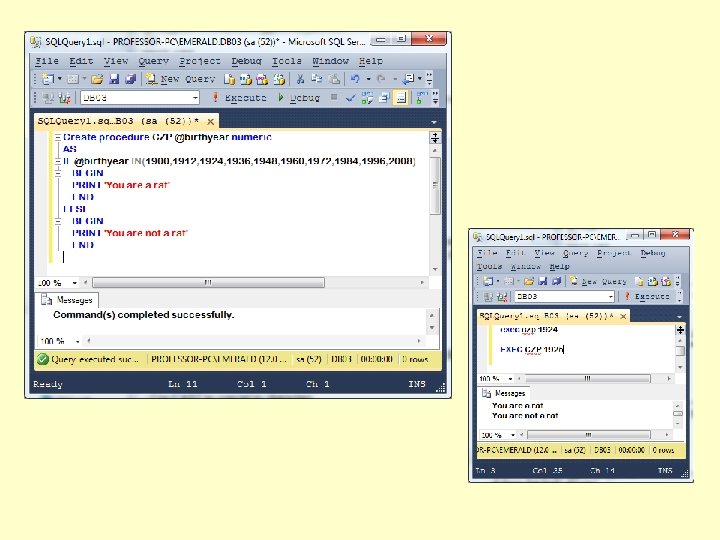Click 'Query executed suc...' status text
Image resolution: width=720 pixels, height=540 pixels.
[95, 360]
